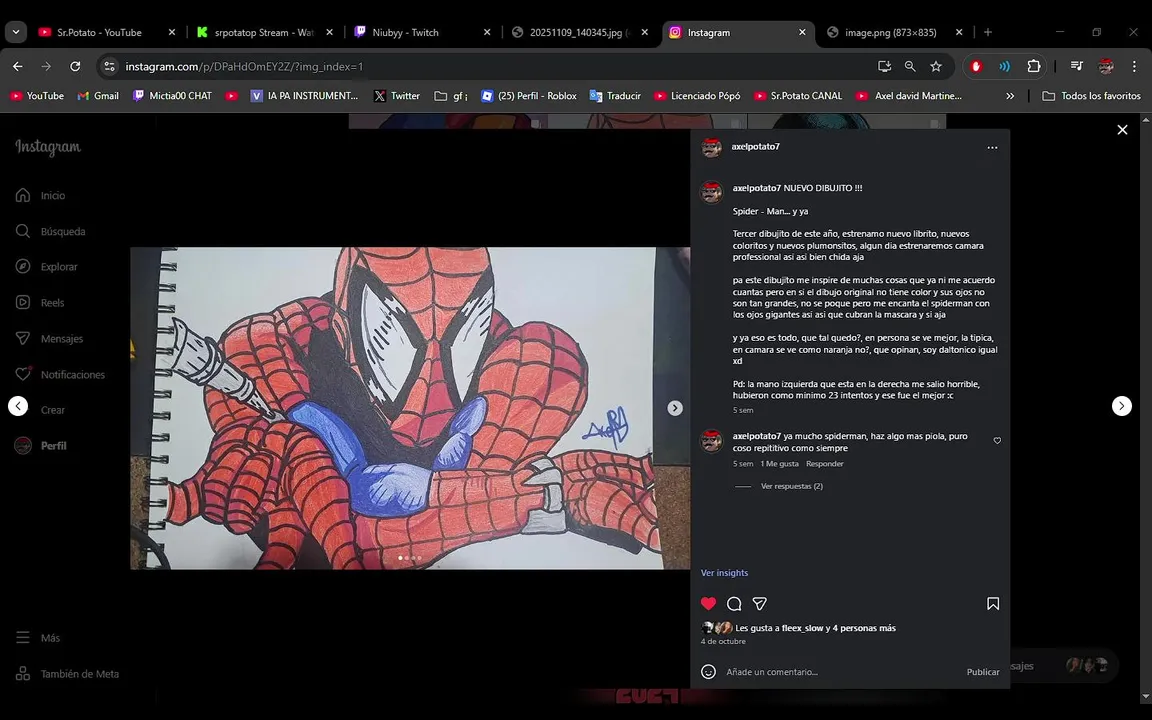Click the Instagram logo
Viewport: 1152px width, 720px height.
point(48,147)
